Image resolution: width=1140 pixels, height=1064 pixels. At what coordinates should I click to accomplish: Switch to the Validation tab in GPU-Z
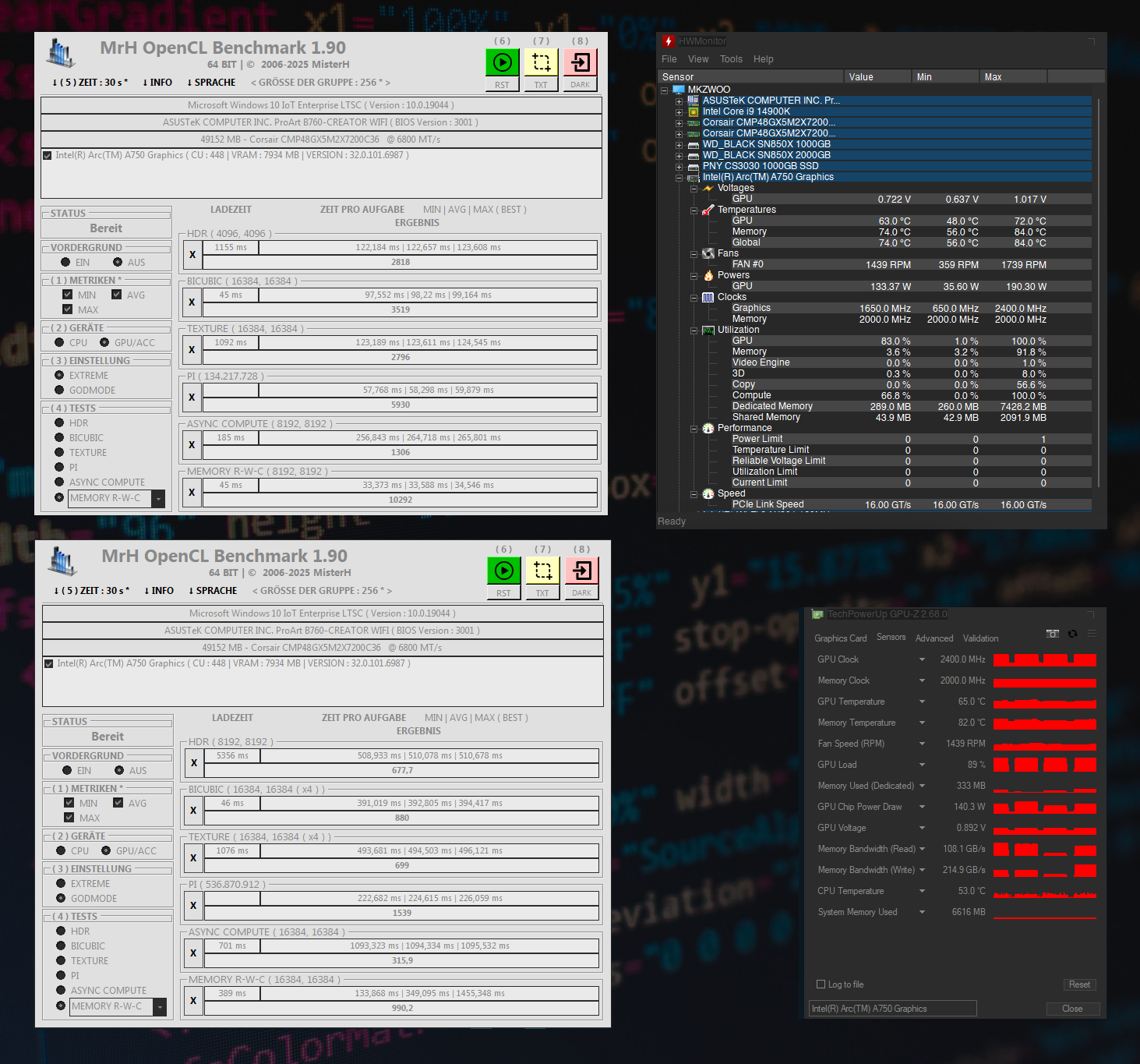[x=980, y=638]
